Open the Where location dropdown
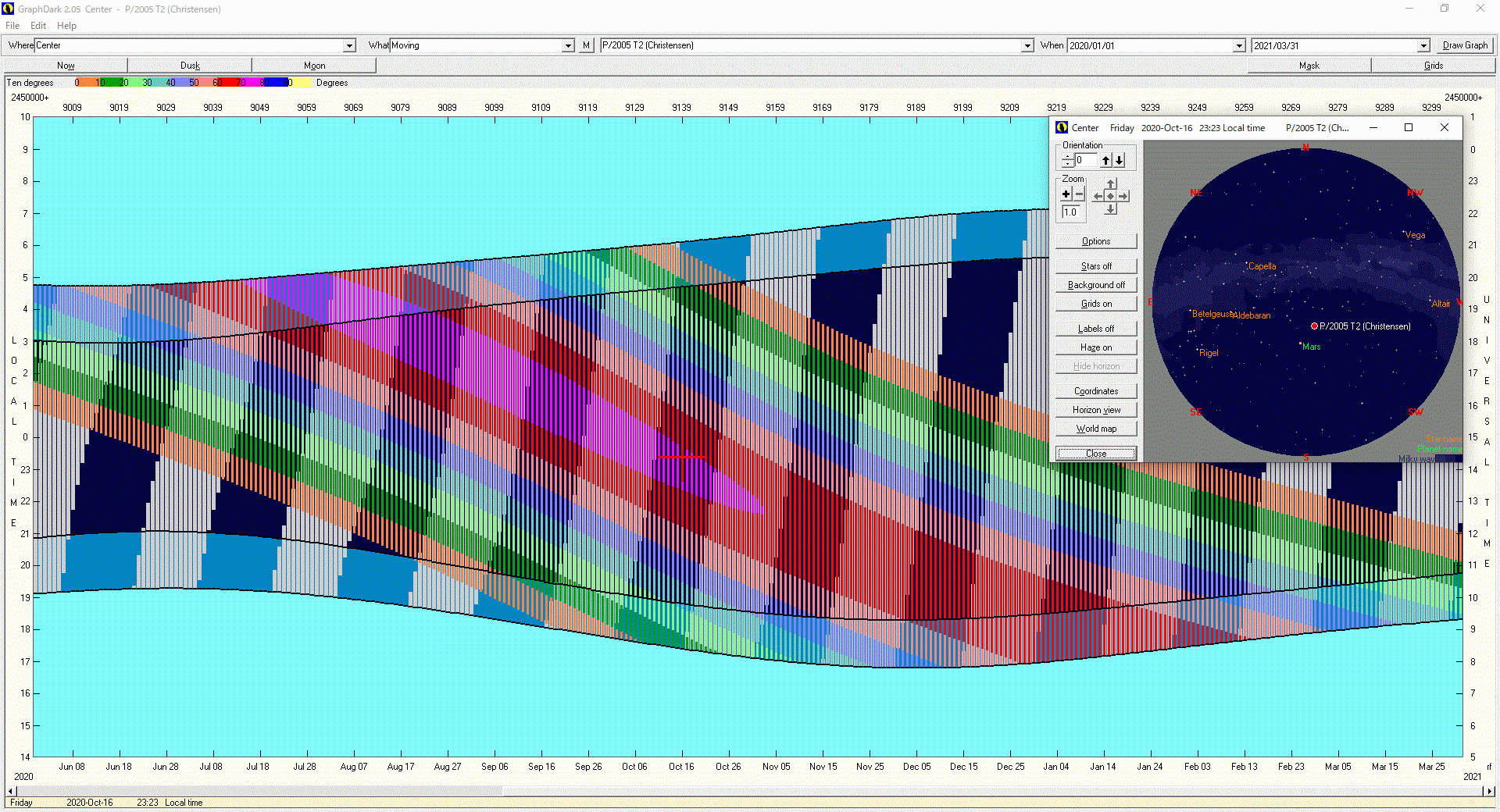Screen dimensions: 1500x812 coord(350,46)
